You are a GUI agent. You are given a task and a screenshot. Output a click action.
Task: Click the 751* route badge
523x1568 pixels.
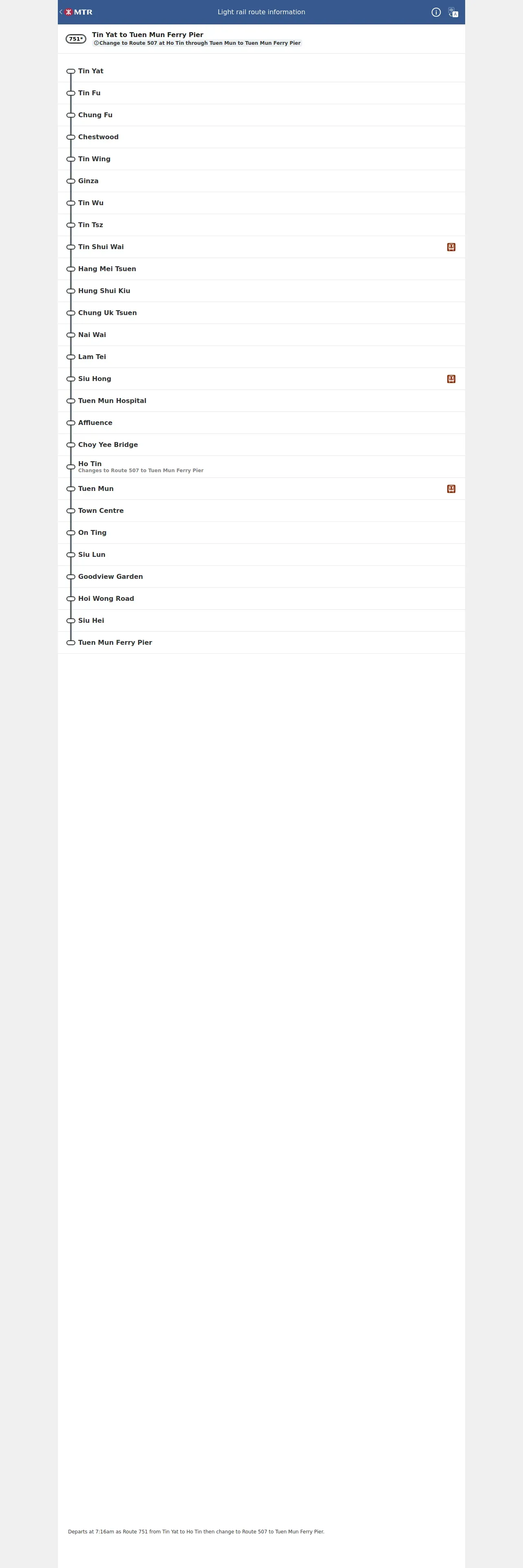(x=76, y=39)
